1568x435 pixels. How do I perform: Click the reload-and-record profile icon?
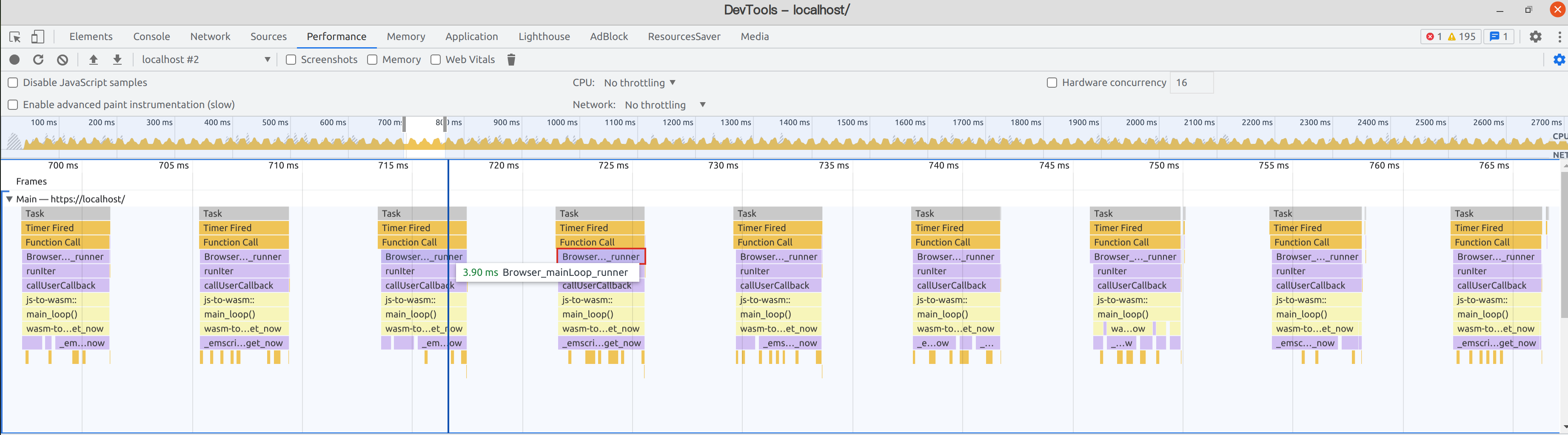click(x=38, y=59)
